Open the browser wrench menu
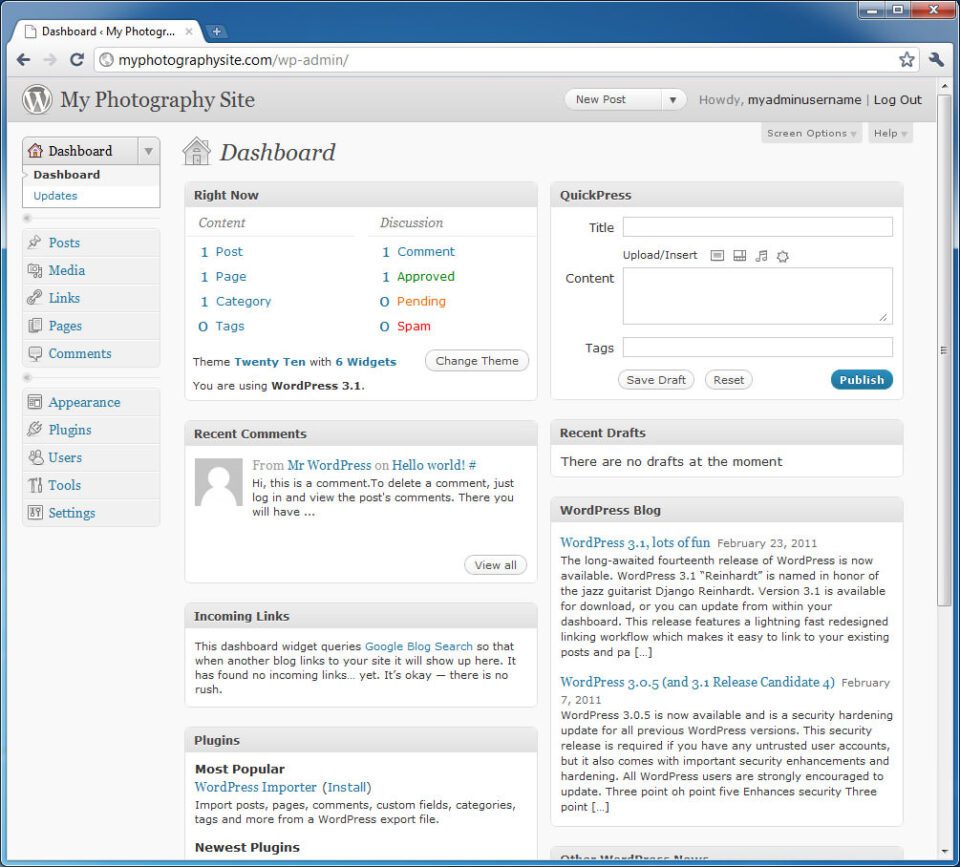The width and height of the screenshot is (960, 867). pyautogui.click(x=936, y=59)
